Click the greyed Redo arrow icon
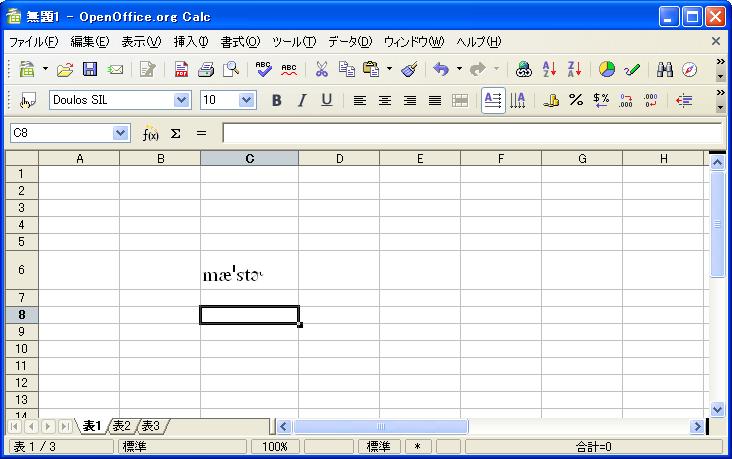Viewport: 732px width, 459px height. 478,70
